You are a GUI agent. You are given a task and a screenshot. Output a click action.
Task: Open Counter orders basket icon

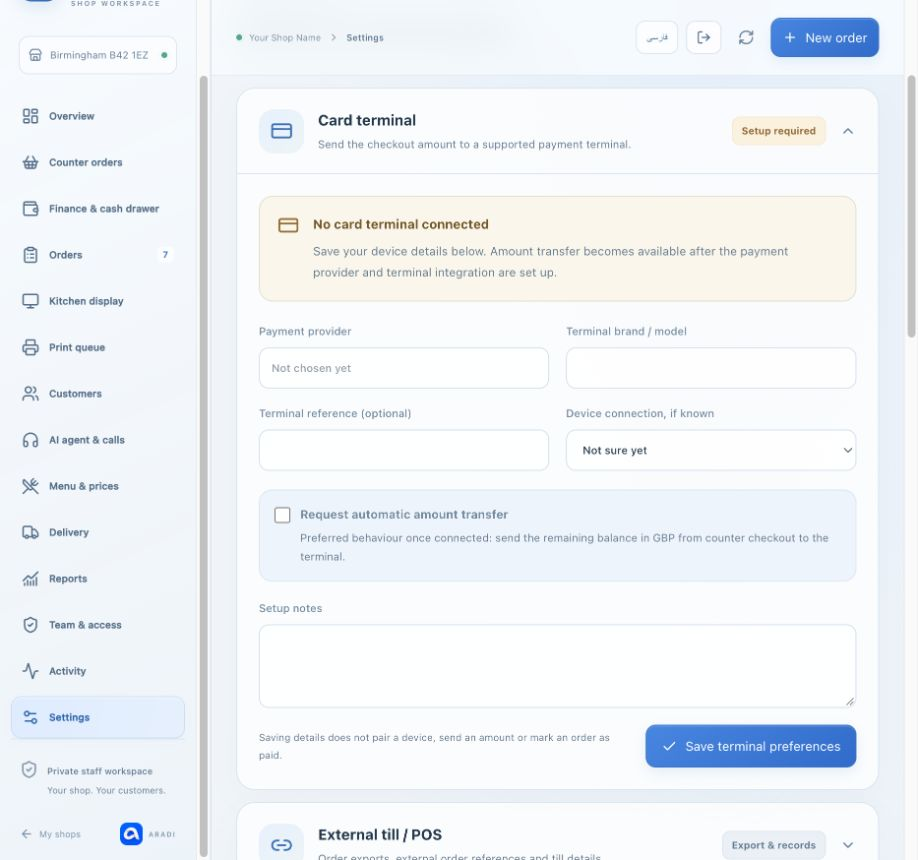(x=30, y=162)
